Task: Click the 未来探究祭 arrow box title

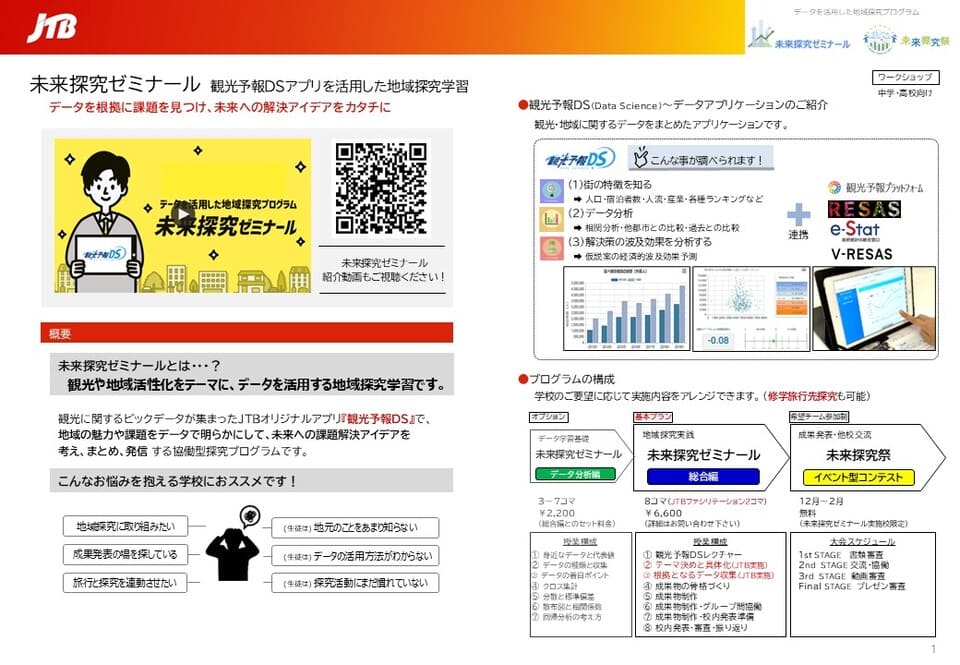Action: pyautogui.click(x=858, y=455)
